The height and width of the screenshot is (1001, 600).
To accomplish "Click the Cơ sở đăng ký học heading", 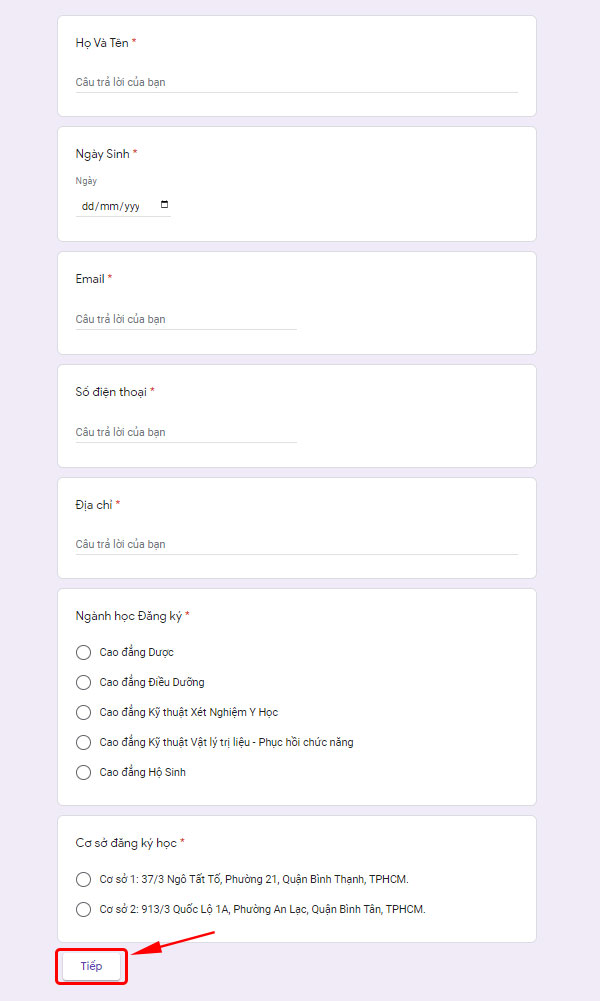I will pyautogui.click(x=126, y=843).
